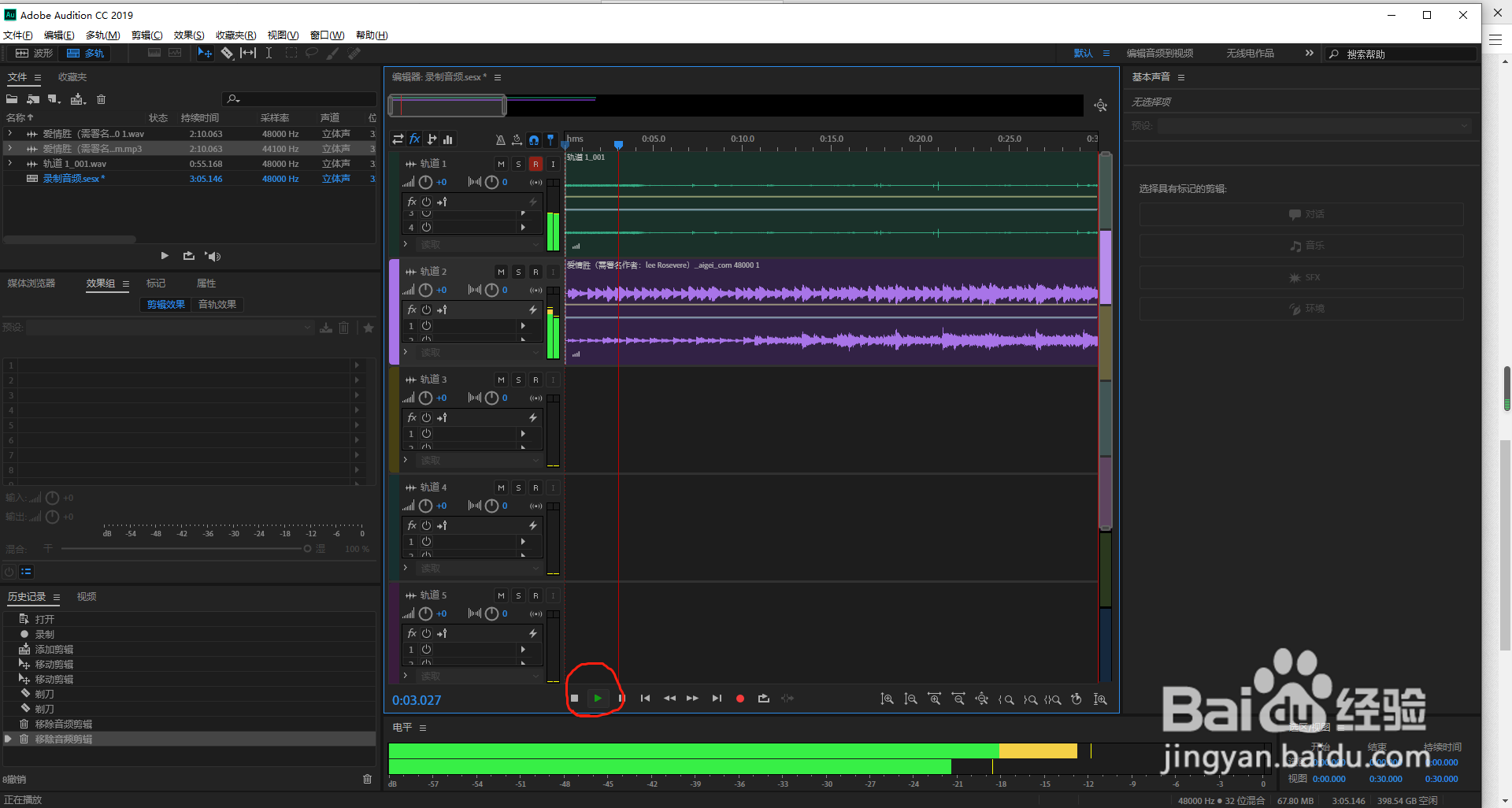Viewport: 1512px width, 808px height.
Task: Click zoom out full icon
Action: [x=981, y=699]
